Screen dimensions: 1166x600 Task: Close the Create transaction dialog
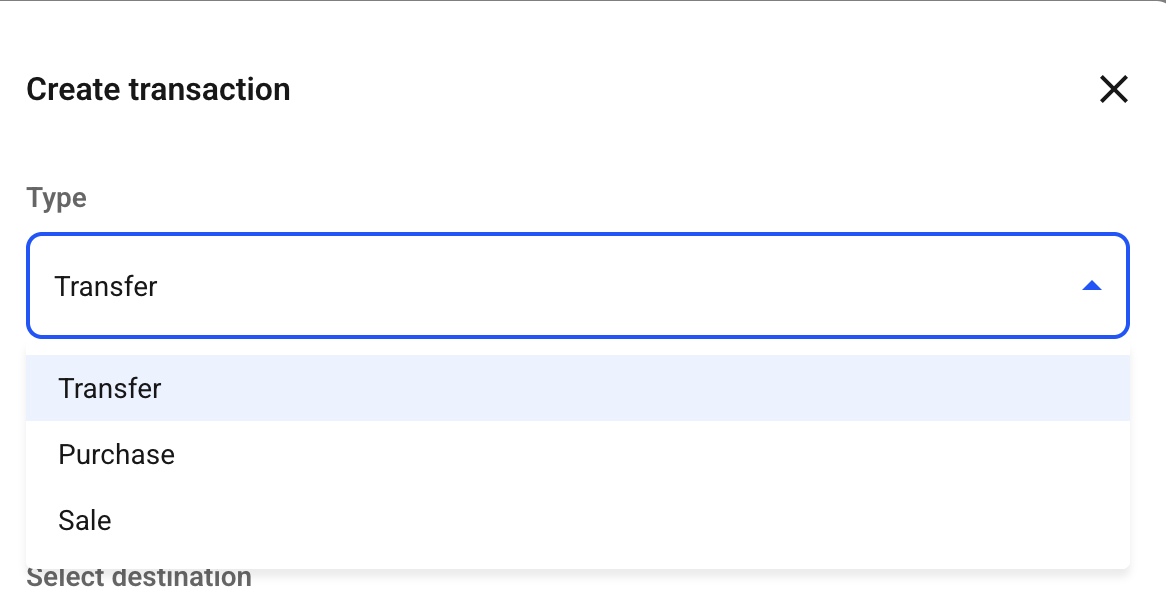coord(1113,89)
